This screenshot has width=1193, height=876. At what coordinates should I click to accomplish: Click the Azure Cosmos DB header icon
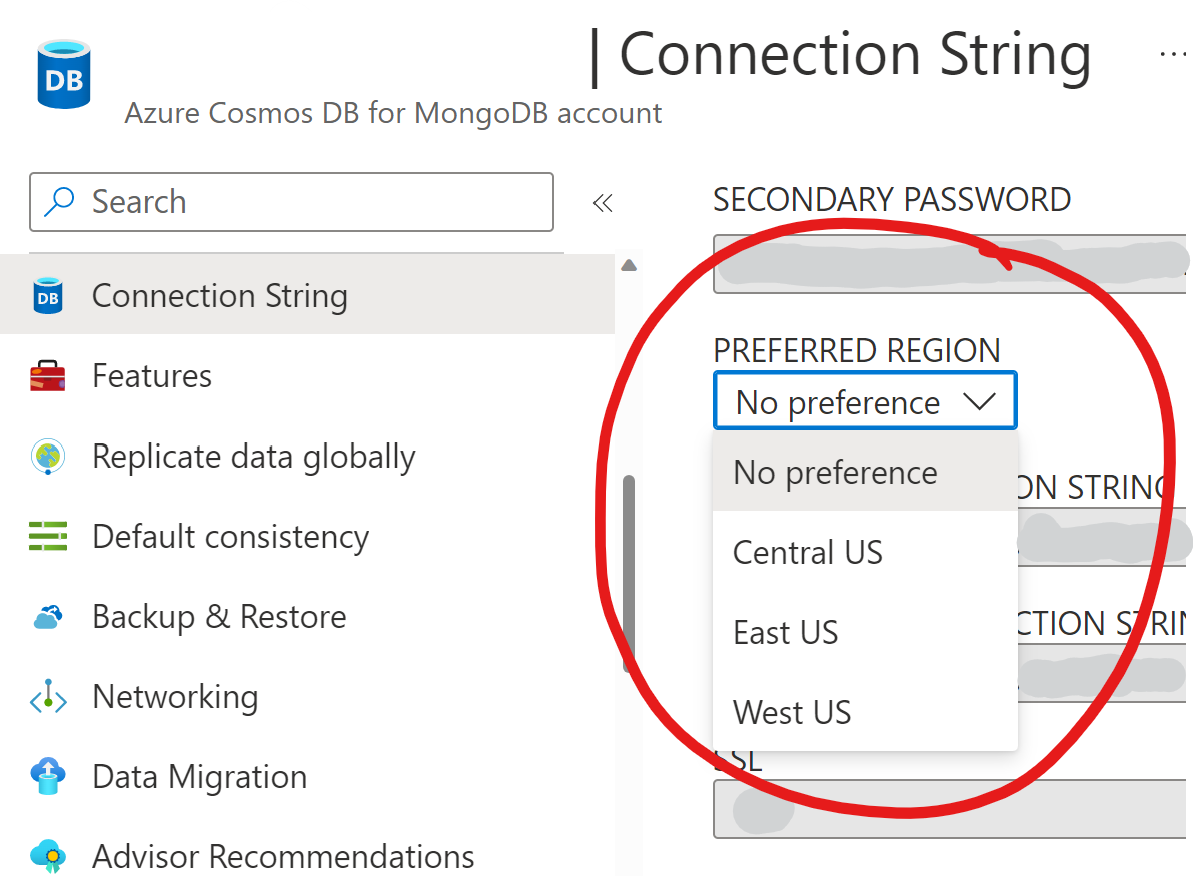click(64, 75)
